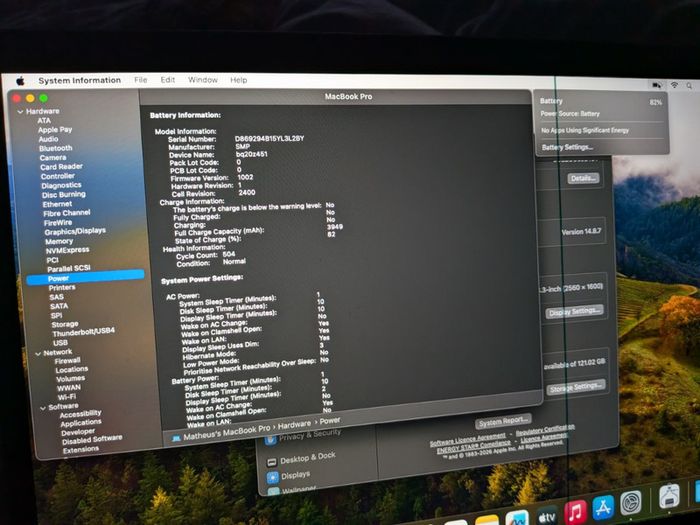700x525 pixels.
Task: Collapse the Hardware section in sidebar
Action: (20, 112)
